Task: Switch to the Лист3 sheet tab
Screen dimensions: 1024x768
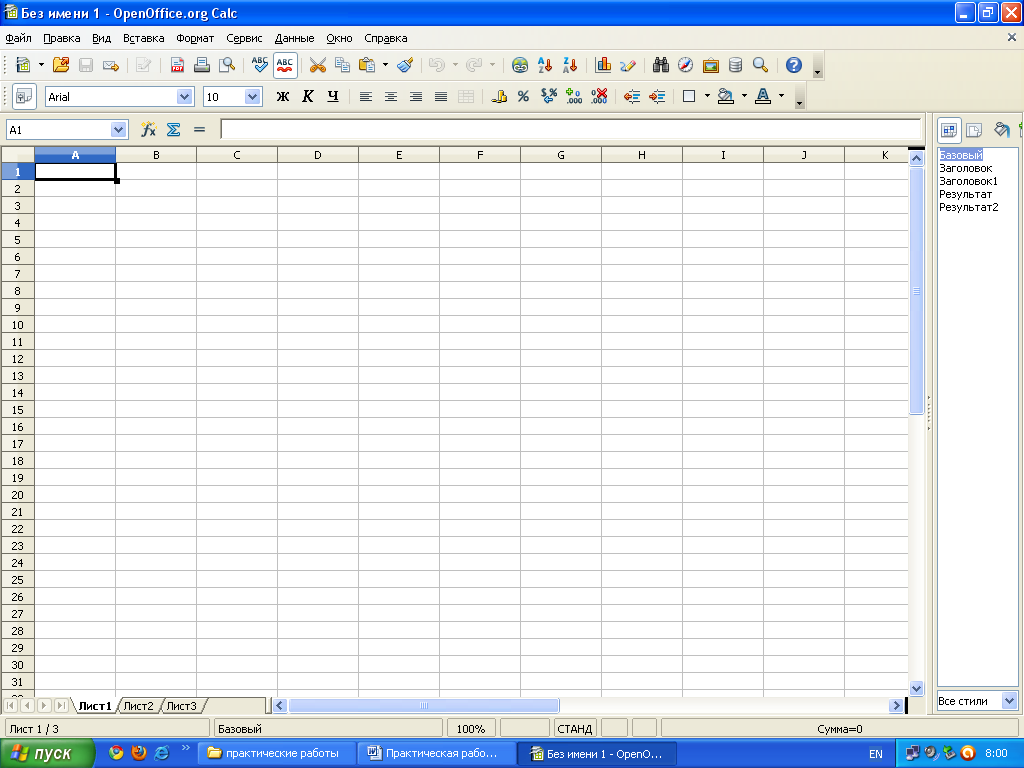Action: click(182, 706)
